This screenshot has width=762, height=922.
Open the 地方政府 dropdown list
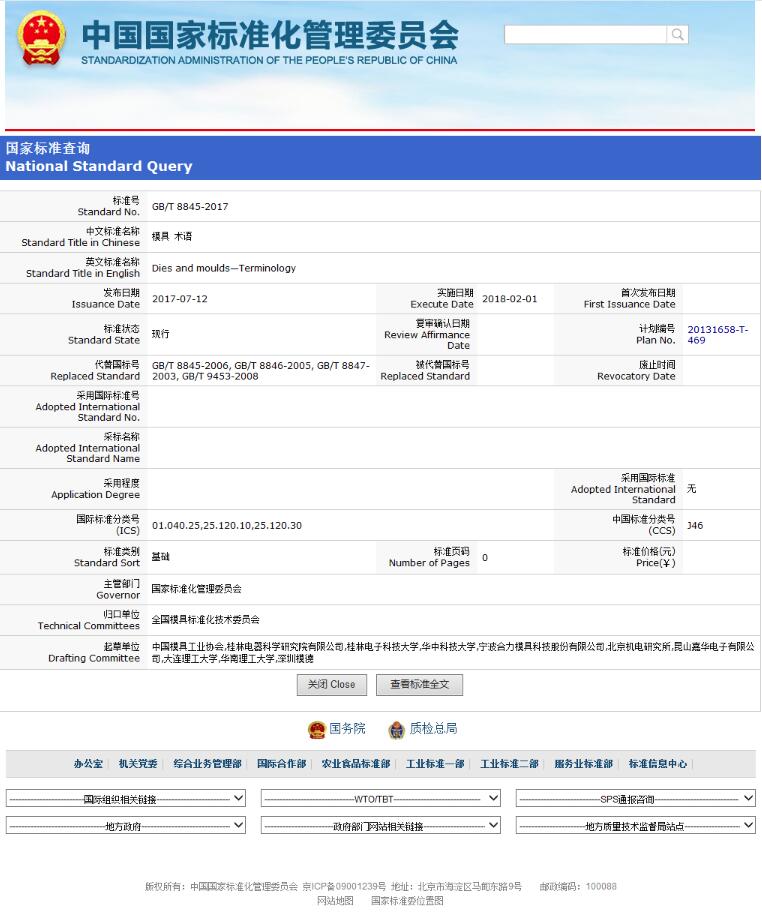point(126,826)
